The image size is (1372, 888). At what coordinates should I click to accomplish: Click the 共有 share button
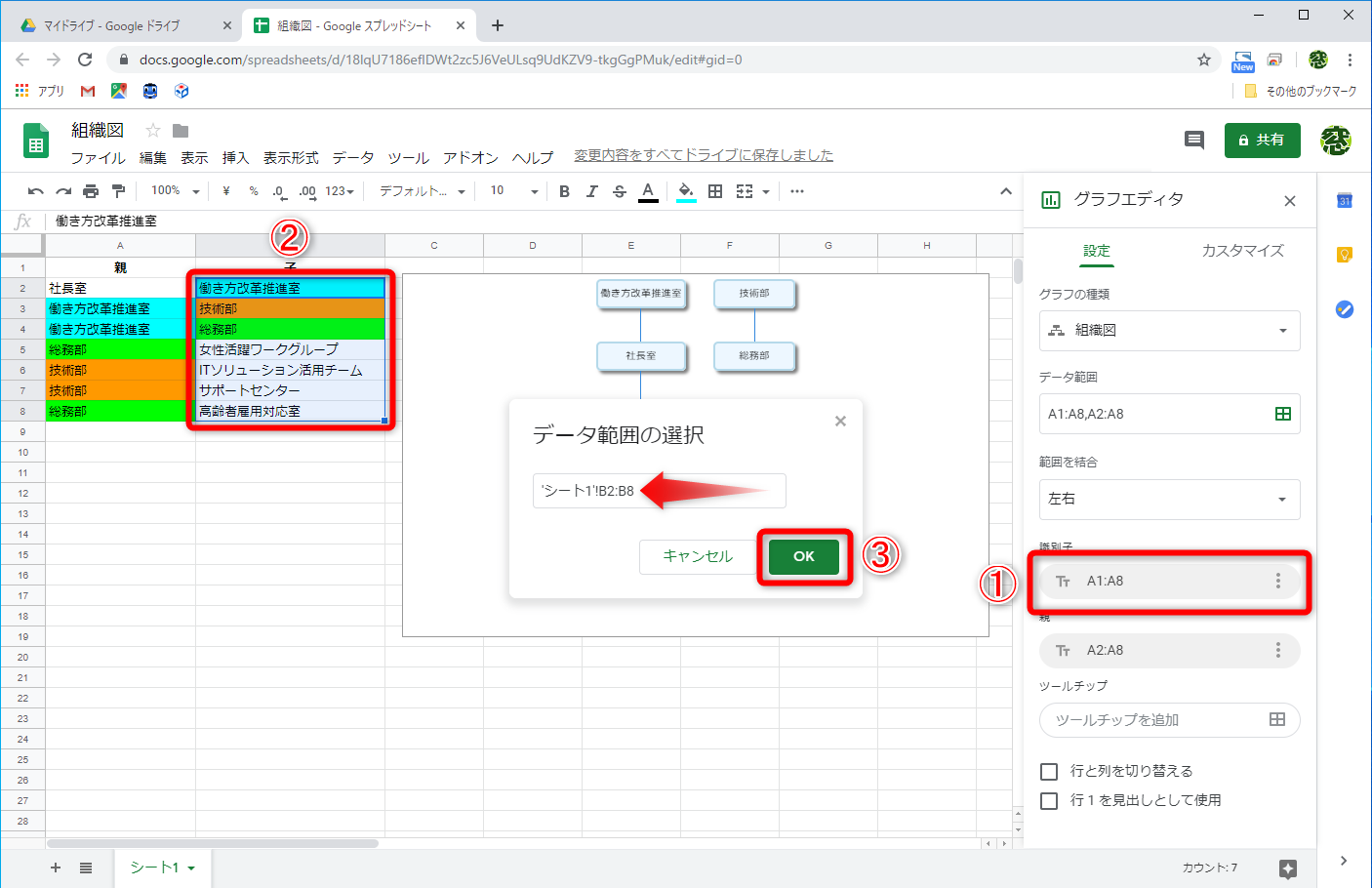(x=1262, y=140)
